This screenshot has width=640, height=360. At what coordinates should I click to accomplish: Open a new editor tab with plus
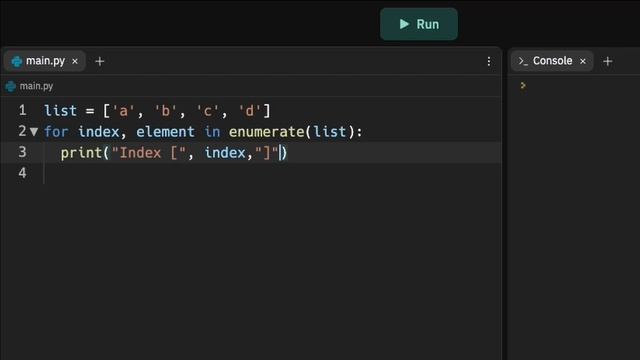pyautogui.click(x=100, y=61)
